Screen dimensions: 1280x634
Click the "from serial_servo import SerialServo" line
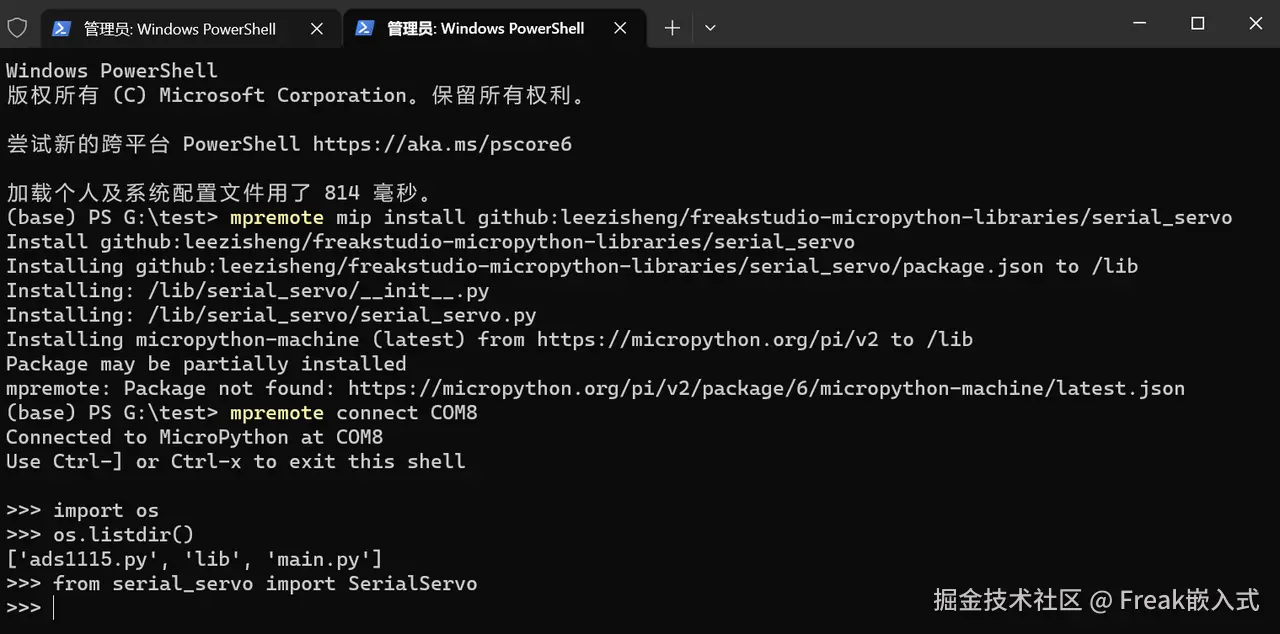265,583
